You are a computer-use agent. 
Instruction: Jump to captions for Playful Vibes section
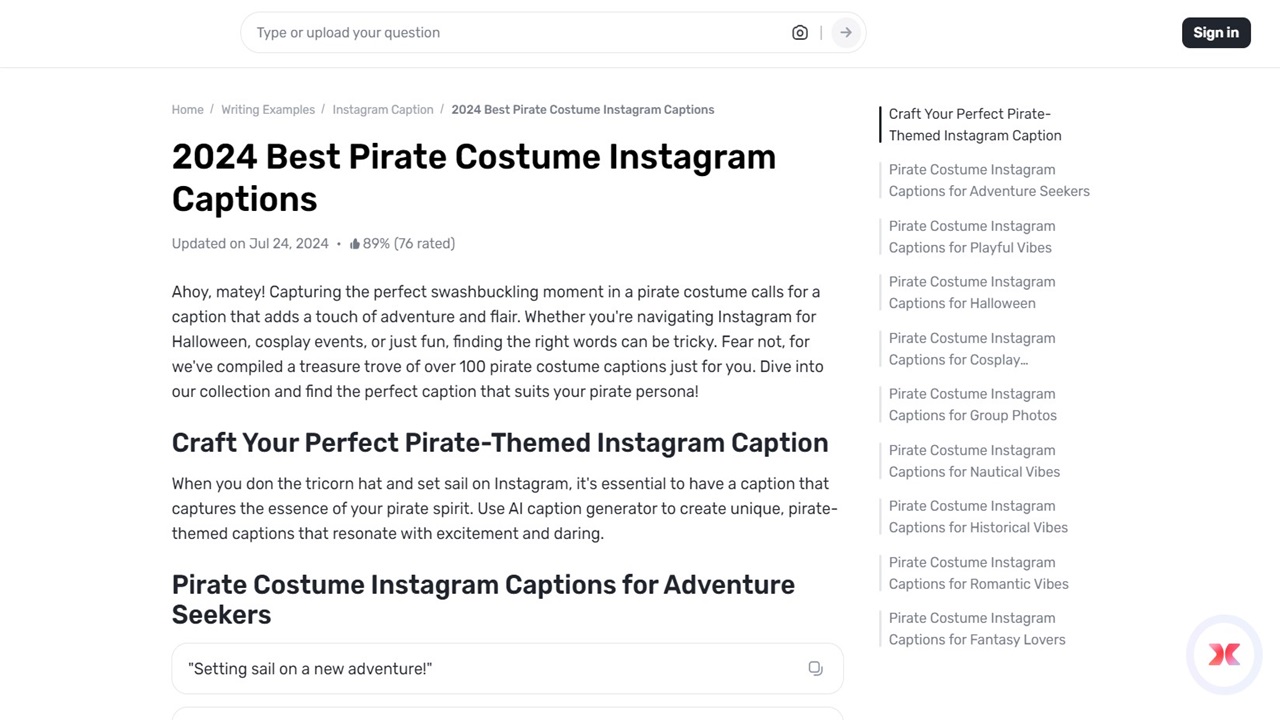(970, 236)
